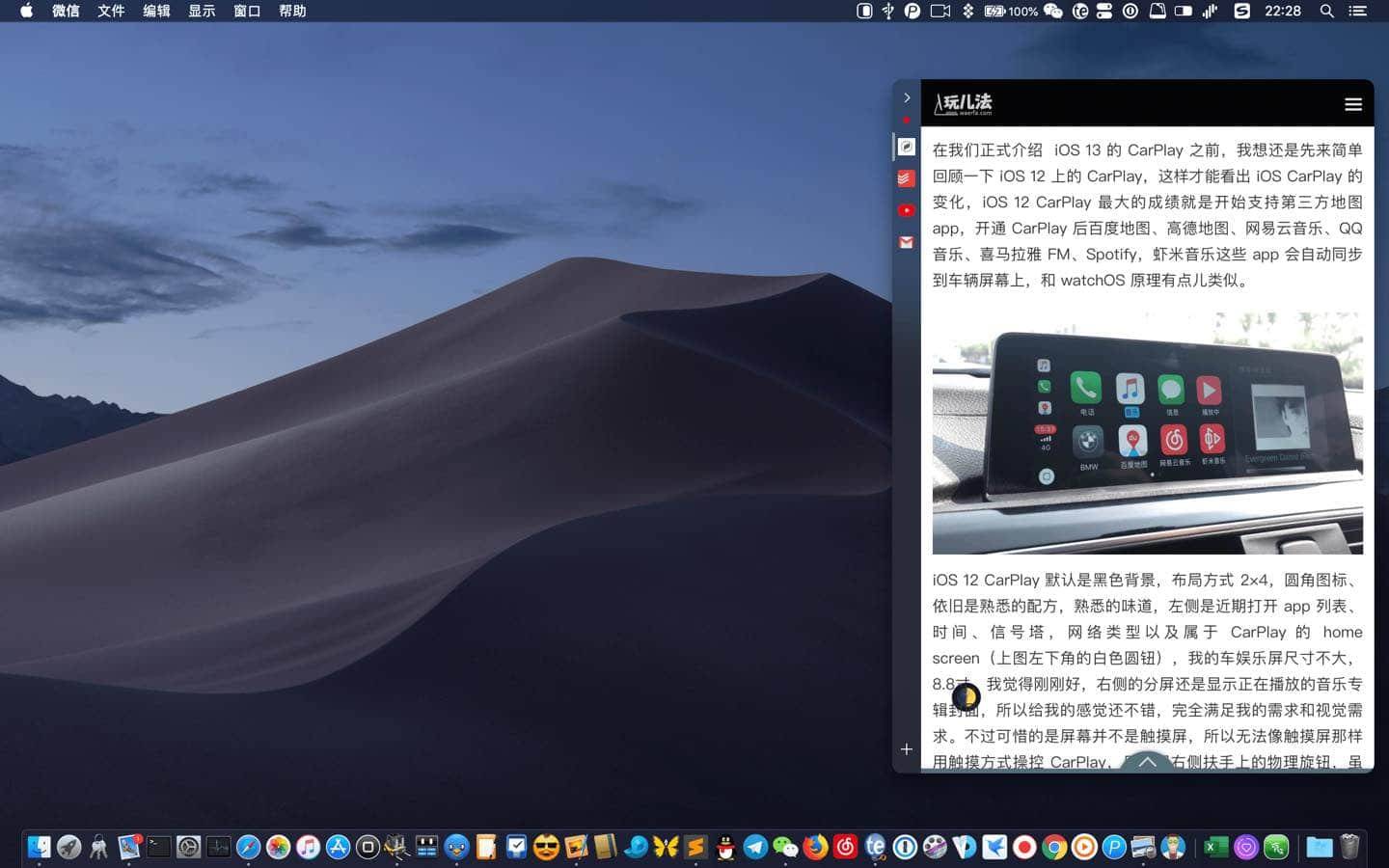Open the hamburger menu on the 玩儿法 page

coord(1353,104)
